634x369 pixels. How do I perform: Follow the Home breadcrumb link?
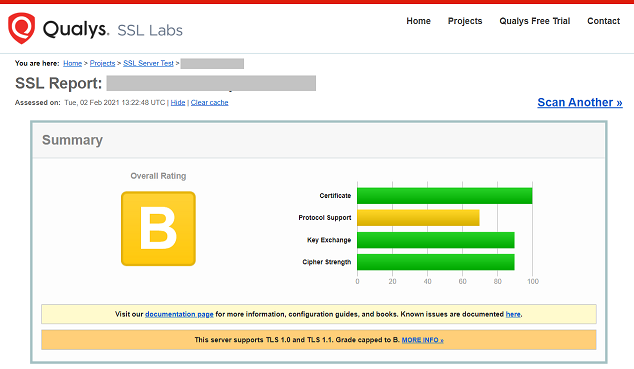(x=72, y=63)
